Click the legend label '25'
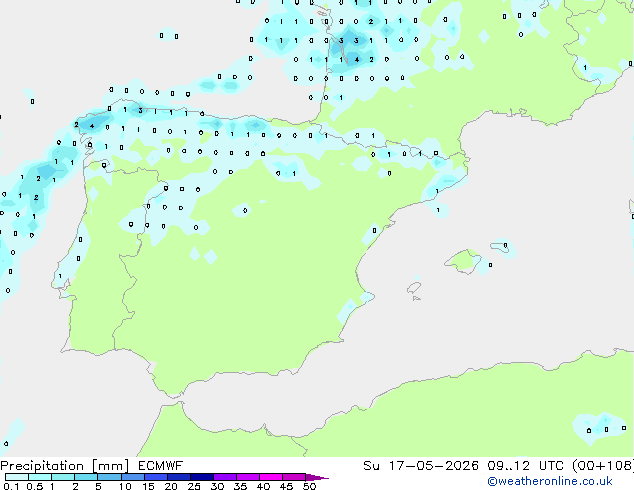Screen dimensions: 634x490 tap(194, 486)
